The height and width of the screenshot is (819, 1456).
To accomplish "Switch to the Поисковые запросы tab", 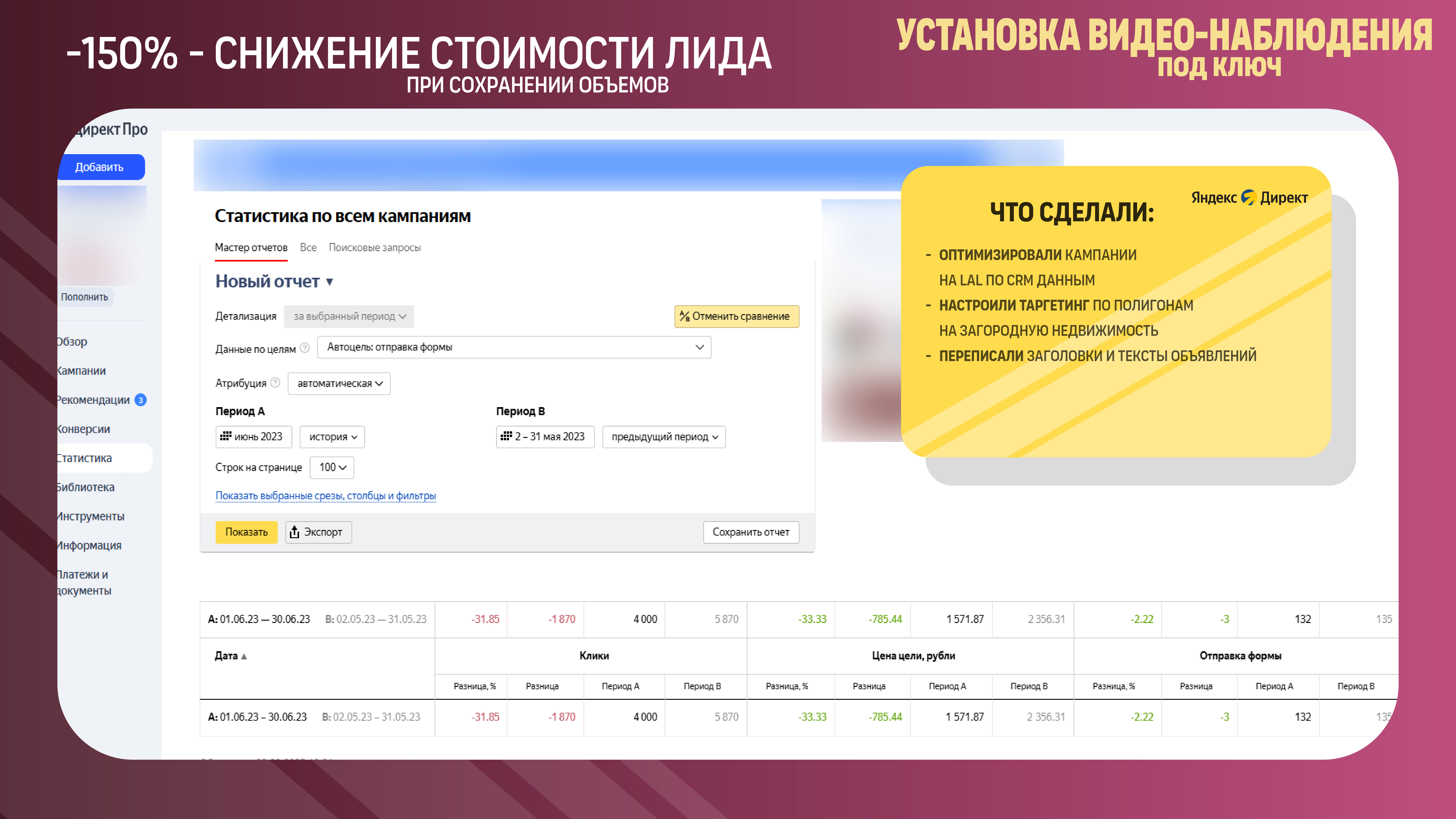I will [375, 248].
